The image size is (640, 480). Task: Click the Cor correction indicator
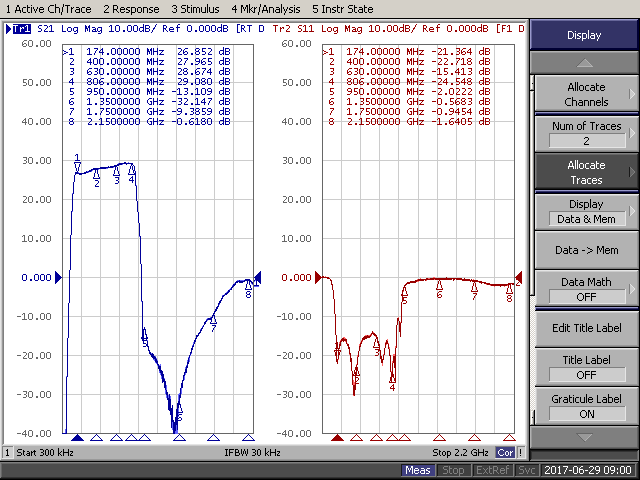pyautogui.click(x=505, y=453)
